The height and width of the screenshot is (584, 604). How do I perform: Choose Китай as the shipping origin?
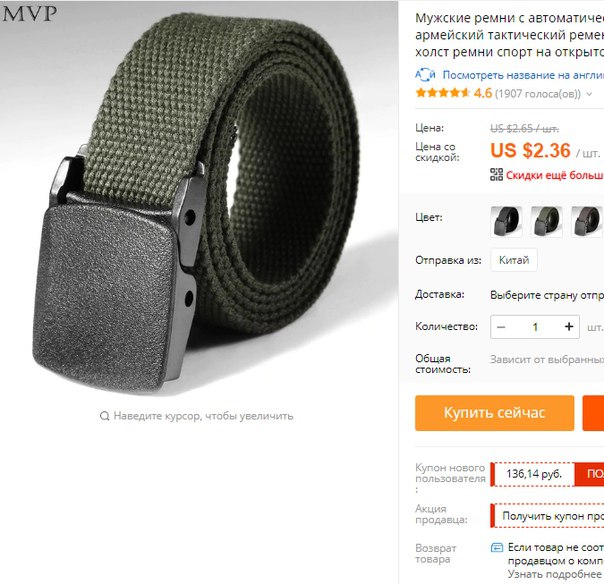click(514, 260)
